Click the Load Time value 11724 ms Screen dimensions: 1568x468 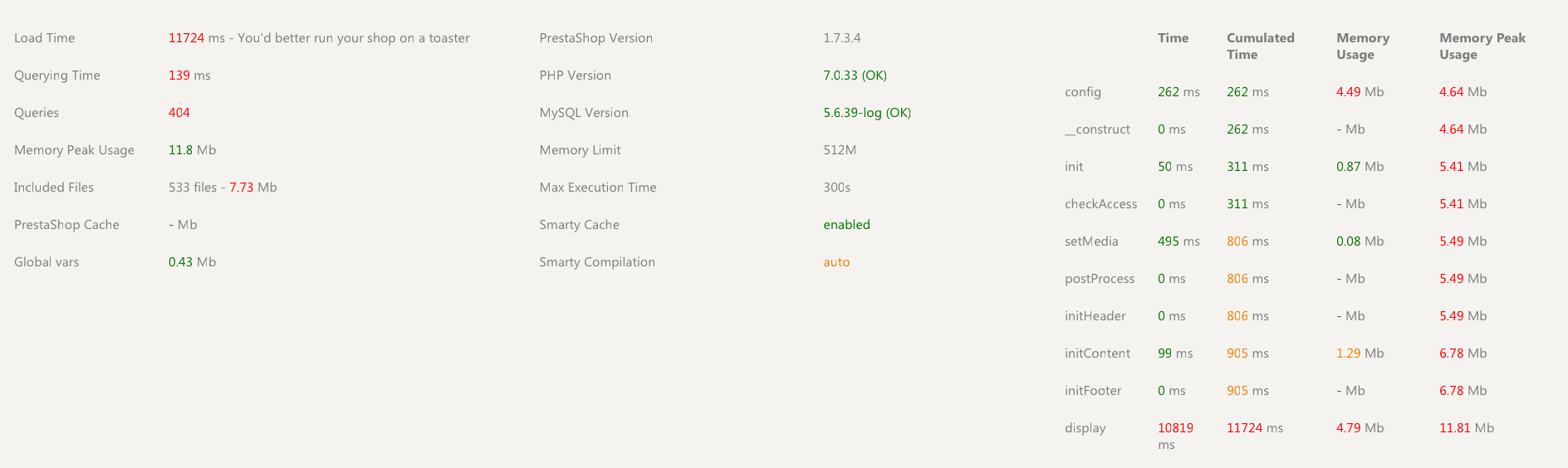[x=196, y=38]
